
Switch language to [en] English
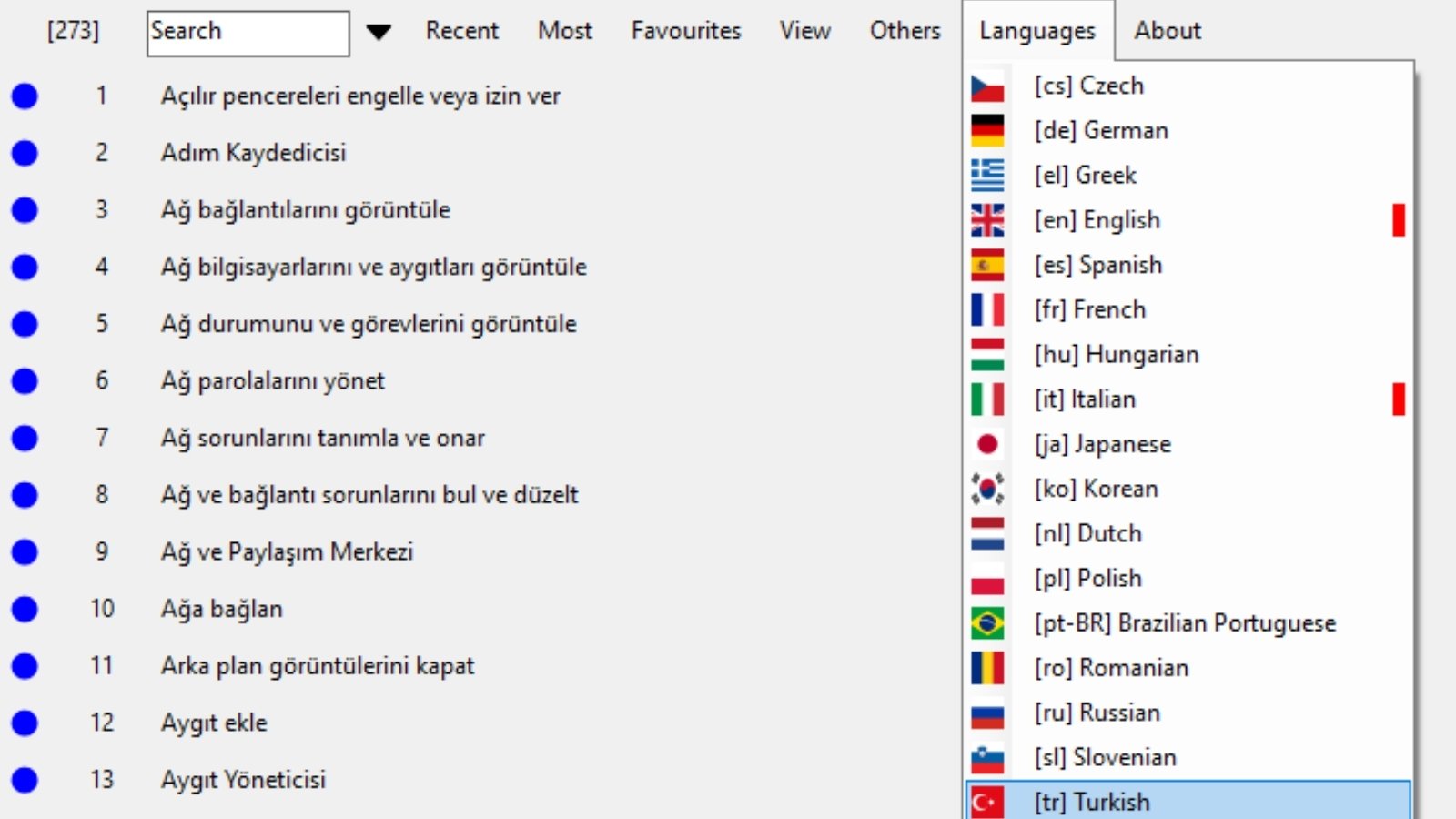click(x=1188, y=220)
